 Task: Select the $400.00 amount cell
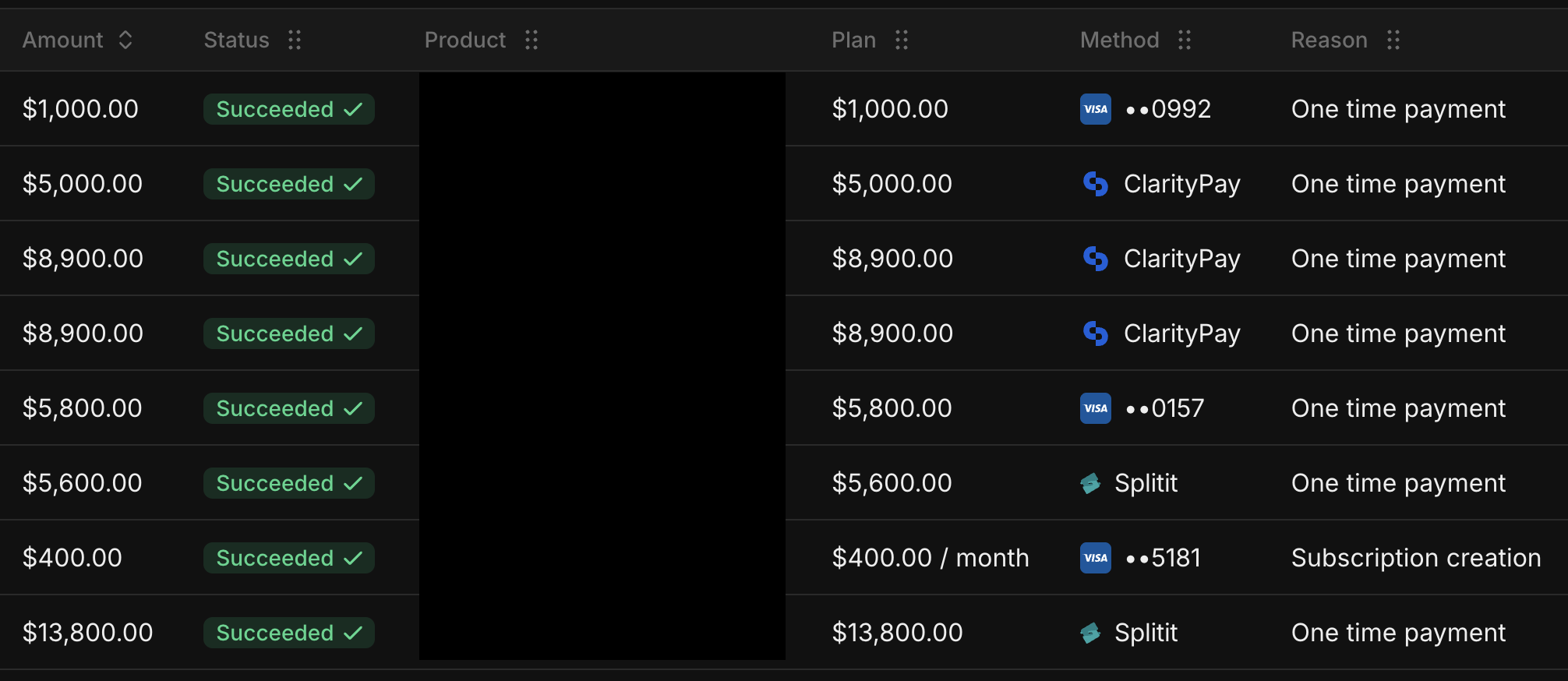click(x=72, y=558)
